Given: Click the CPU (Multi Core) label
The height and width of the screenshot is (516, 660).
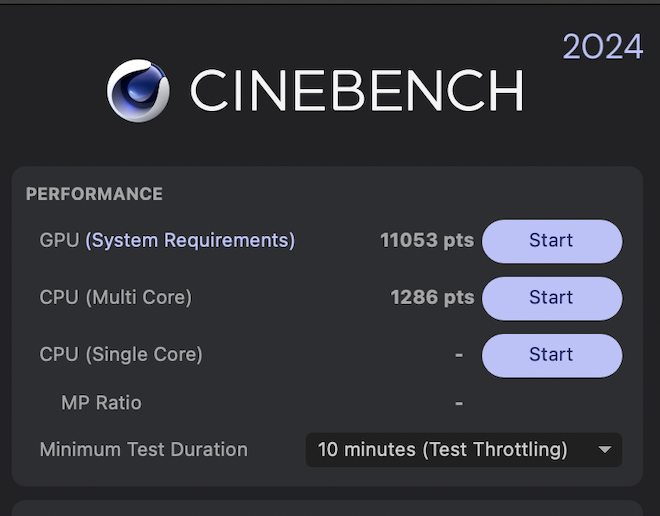Looking at the screenshot, I should tap(116, 298).
